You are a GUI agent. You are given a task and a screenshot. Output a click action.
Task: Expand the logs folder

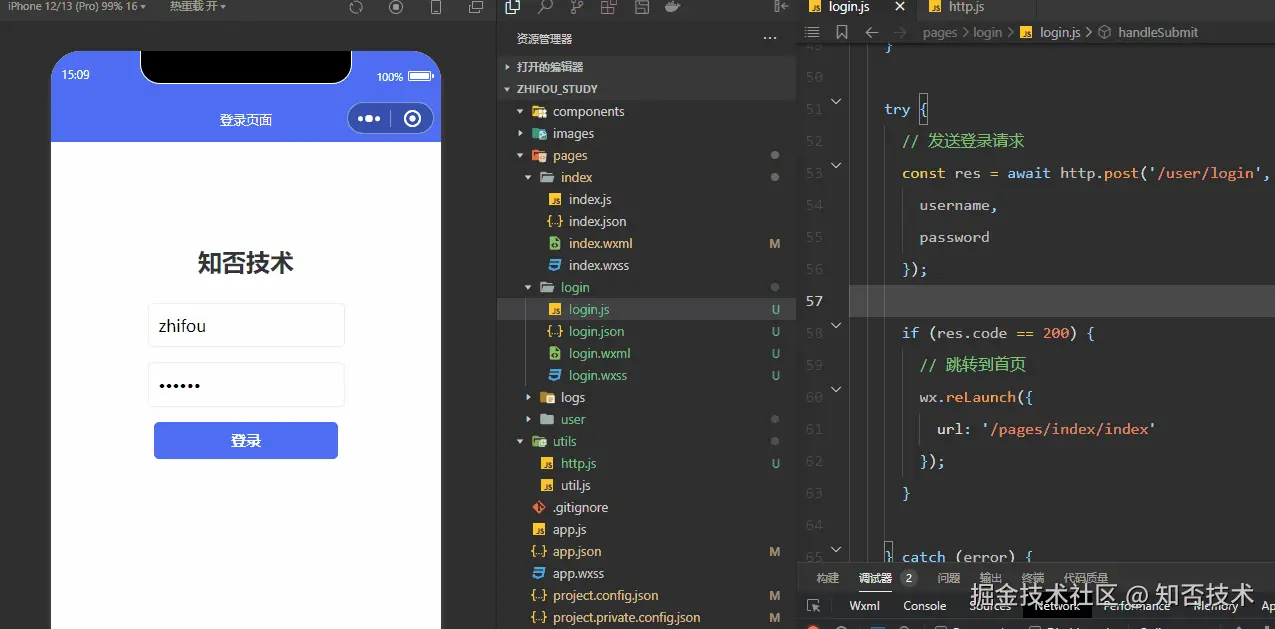tap(573, 397)
